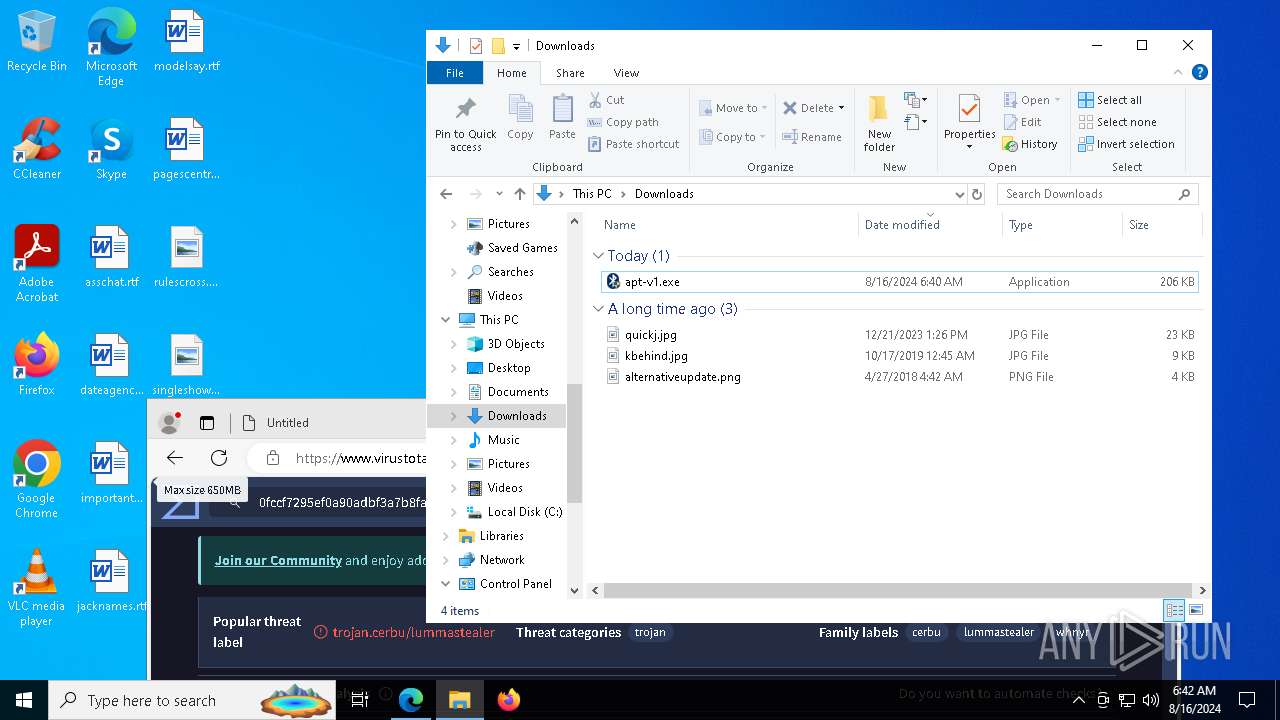1280x720 pixels.
Task: Open Properties for selected file
Action: (969, 123)
